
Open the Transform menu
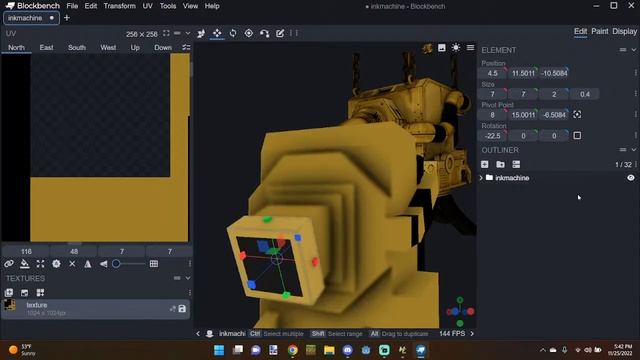pos(119,6)
